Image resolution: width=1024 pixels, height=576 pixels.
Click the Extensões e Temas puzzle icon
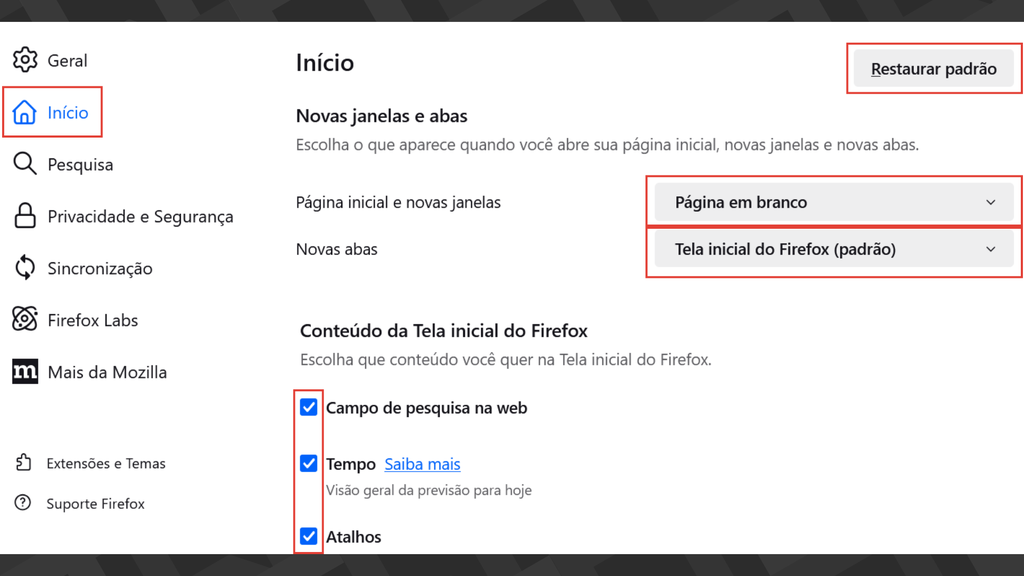coord(27,463)
